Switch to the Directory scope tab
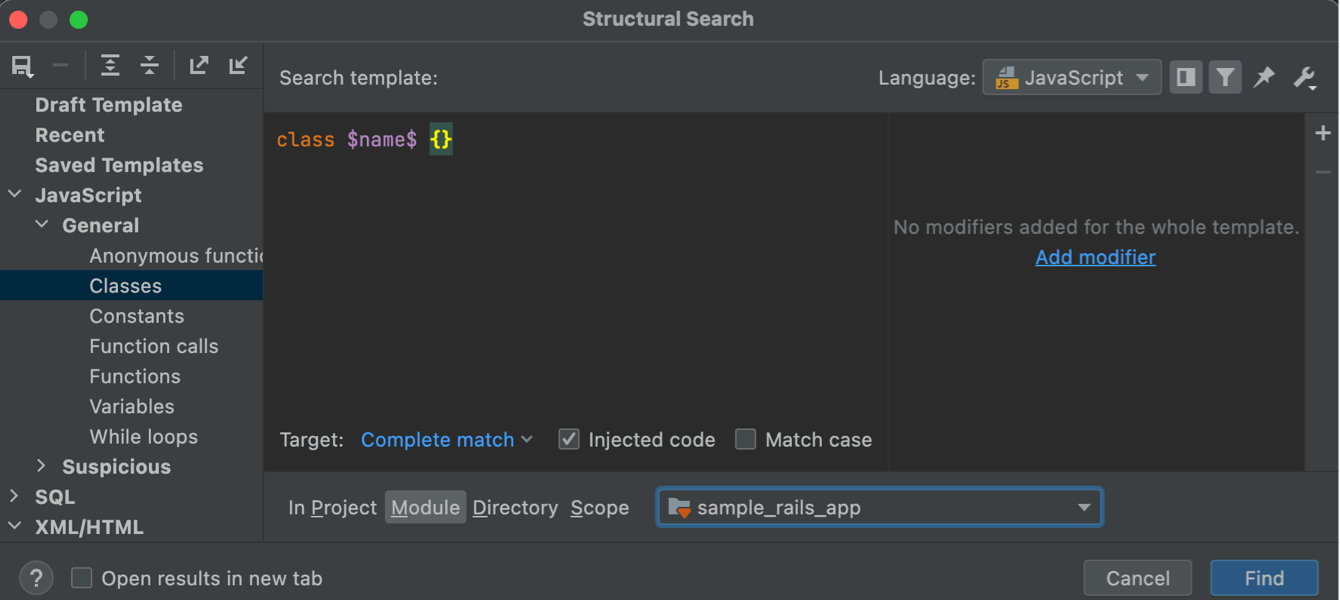 [x=515, y=508]
